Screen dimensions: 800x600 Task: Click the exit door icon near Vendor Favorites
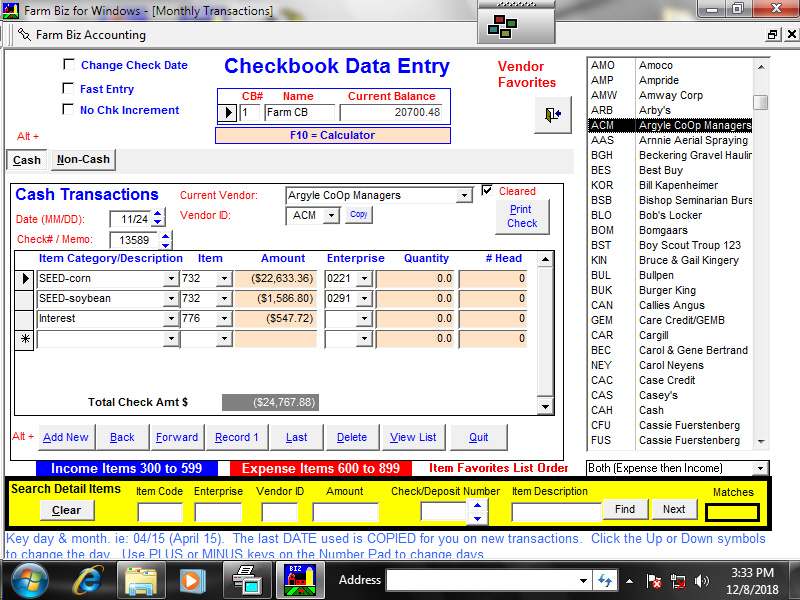[x=552, y=114]
